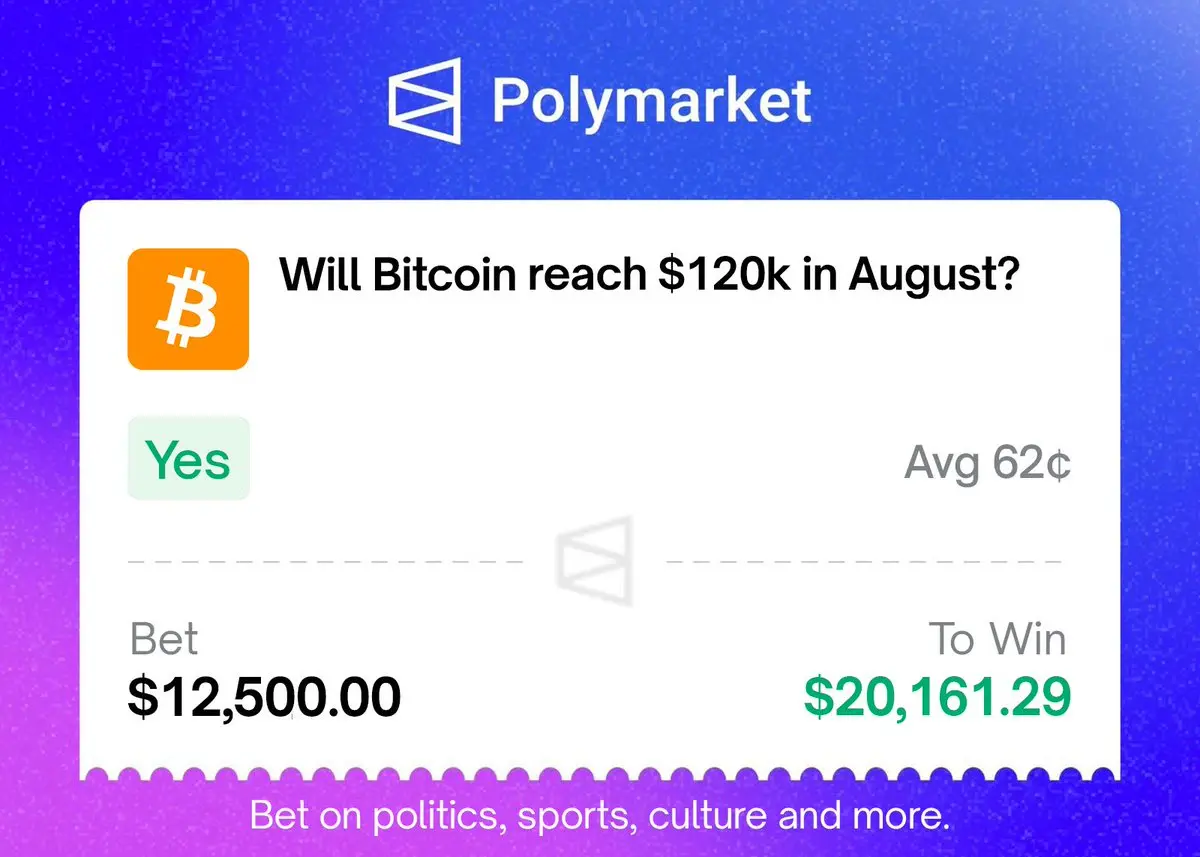Click the Polymarket logo icon at top
The image size is (1200, 857).
425,100
